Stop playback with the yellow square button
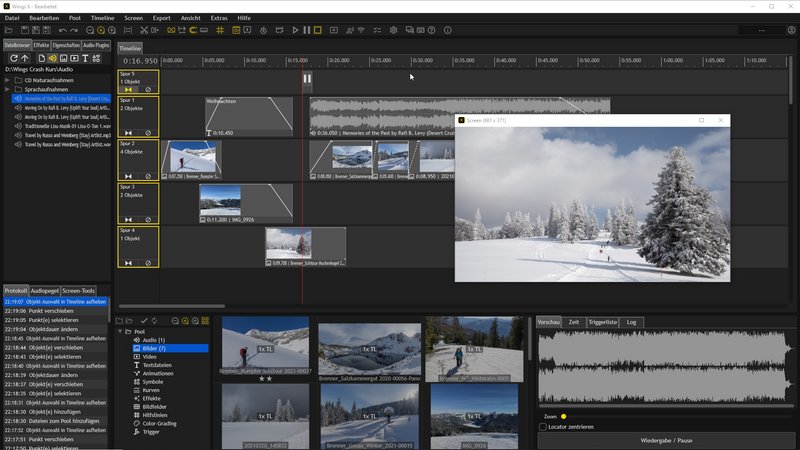This screenshot has height=450, width=800. 318,31
